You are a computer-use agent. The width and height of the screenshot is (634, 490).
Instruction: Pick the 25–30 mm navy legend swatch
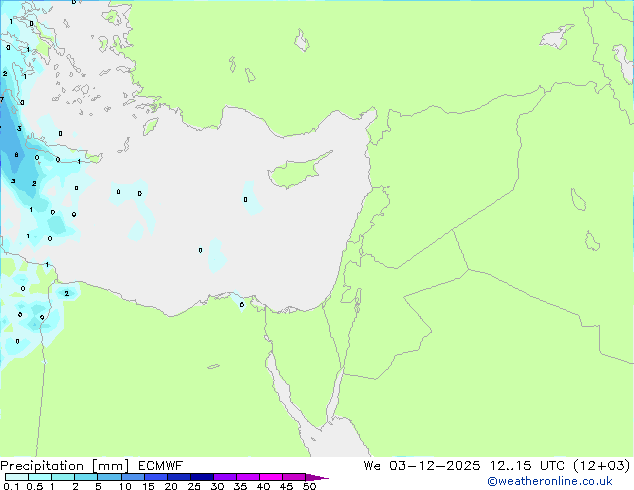point(201,477)
